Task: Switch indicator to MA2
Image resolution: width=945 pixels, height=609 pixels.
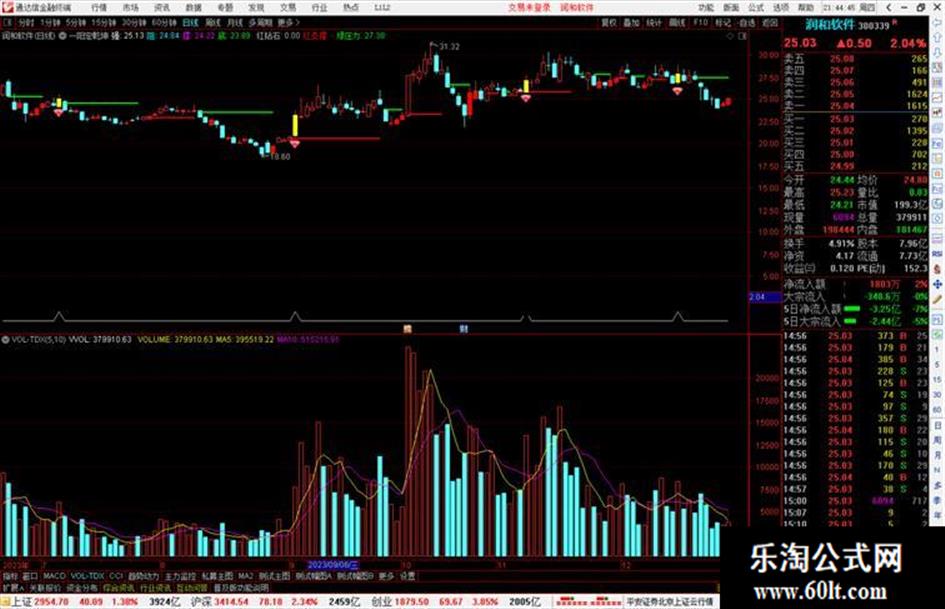Action: pos(245,576)
